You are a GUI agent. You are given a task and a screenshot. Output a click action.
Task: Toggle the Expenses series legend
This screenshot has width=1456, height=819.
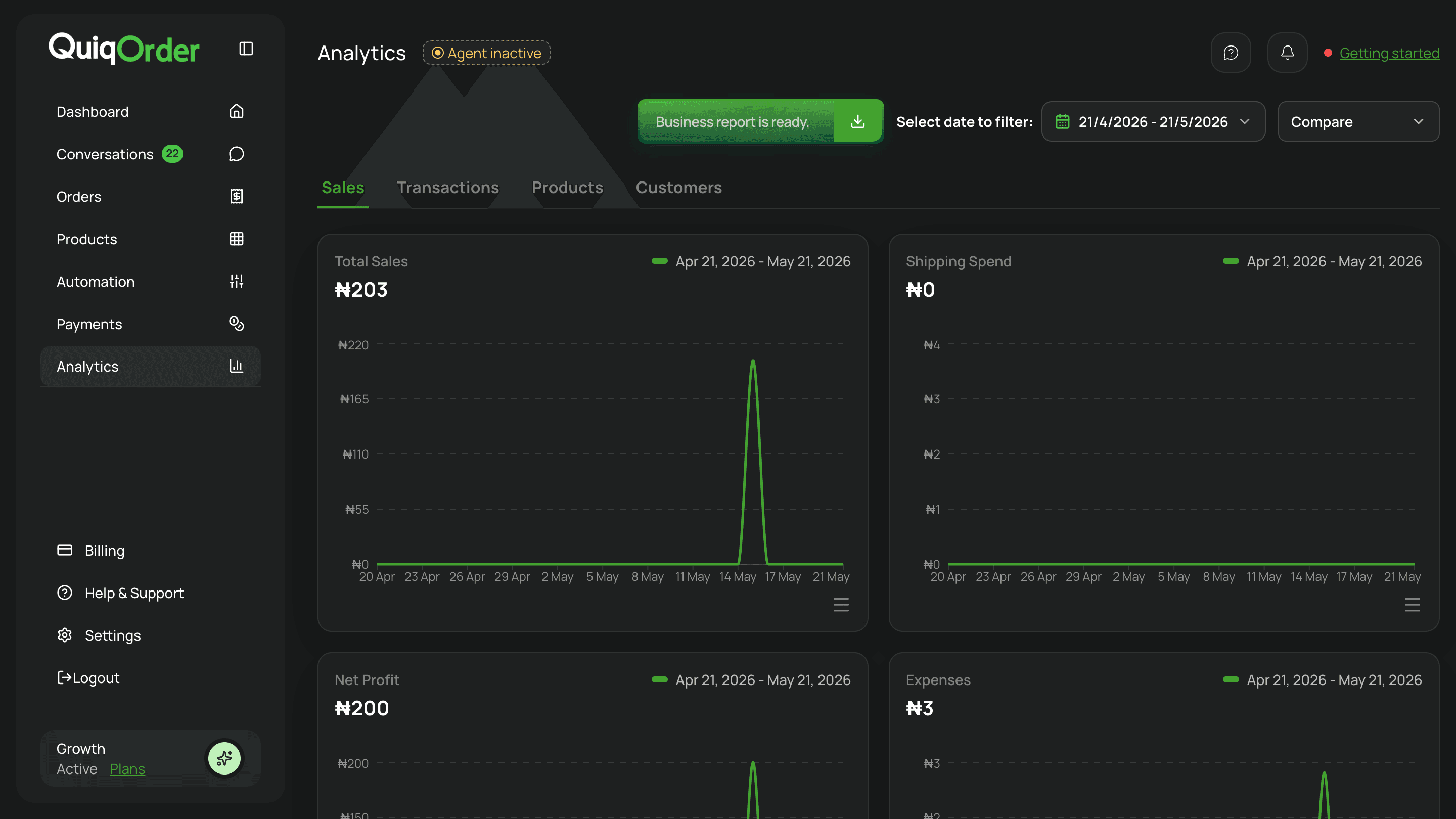click(x=1322, y=679)
